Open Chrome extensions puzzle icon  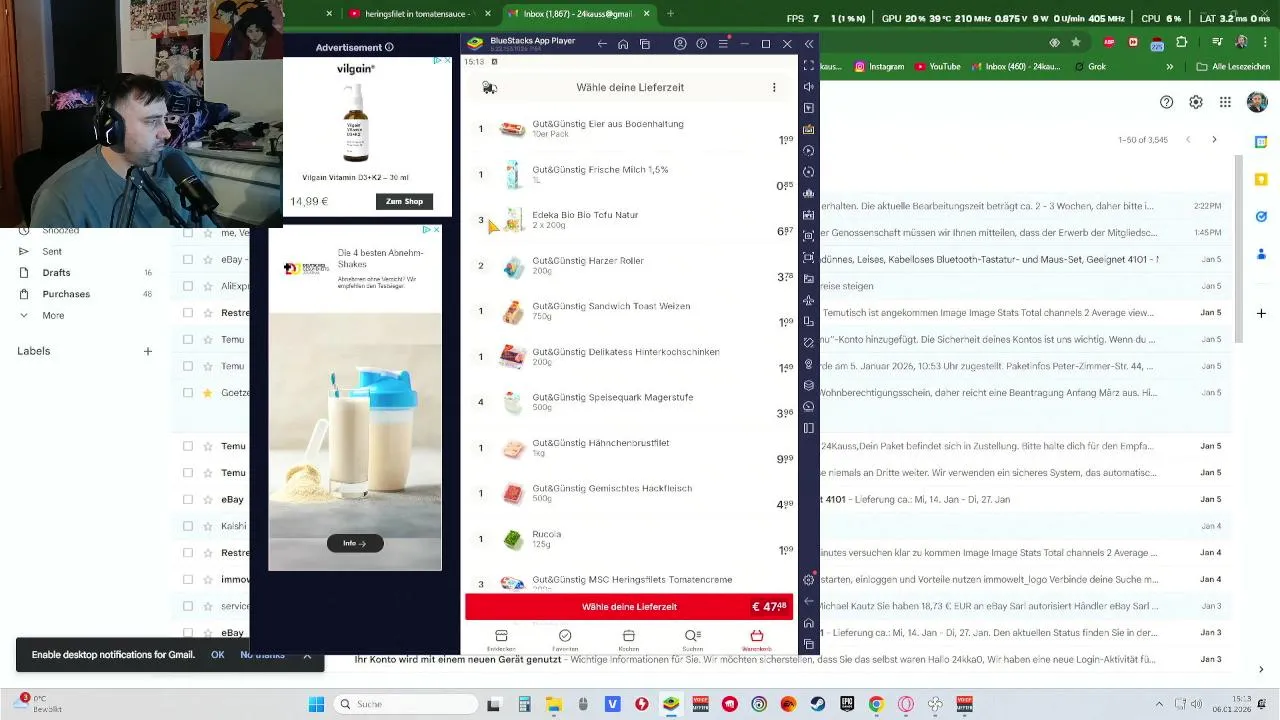(1182, 42)
